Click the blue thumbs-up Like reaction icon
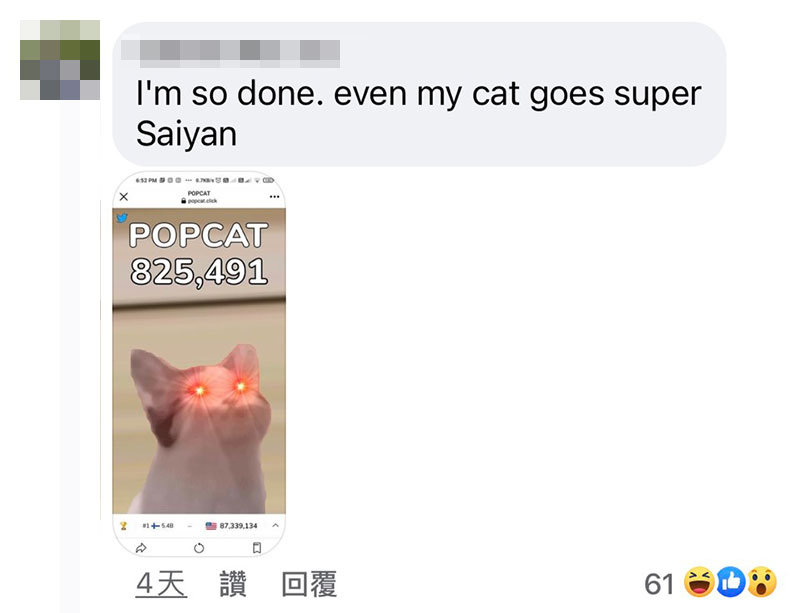 tap(731, 582)
